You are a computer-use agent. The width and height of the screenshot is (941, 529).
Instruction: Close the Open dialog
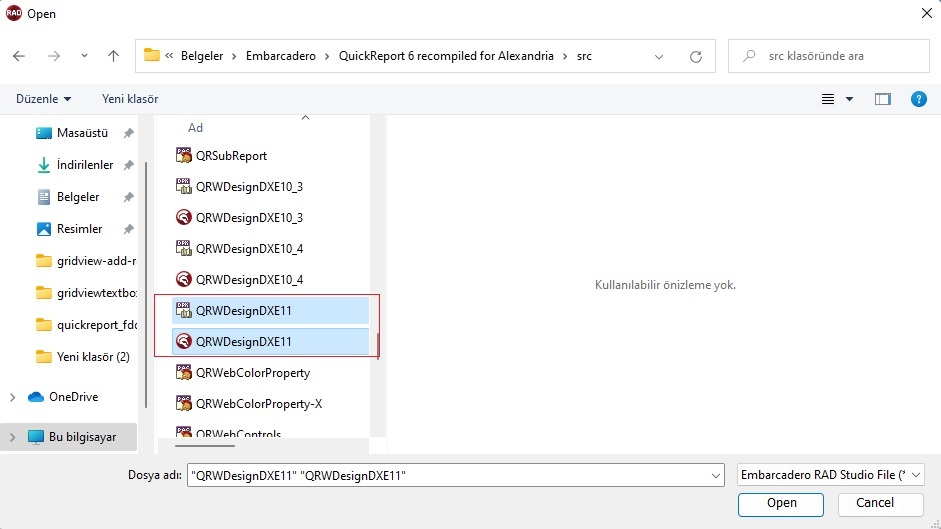[x=927, y=13]
